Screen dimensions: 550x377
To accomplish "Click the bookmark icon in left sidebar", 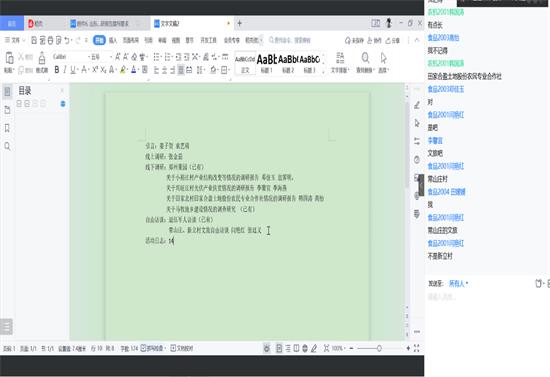I will [7, 128].
